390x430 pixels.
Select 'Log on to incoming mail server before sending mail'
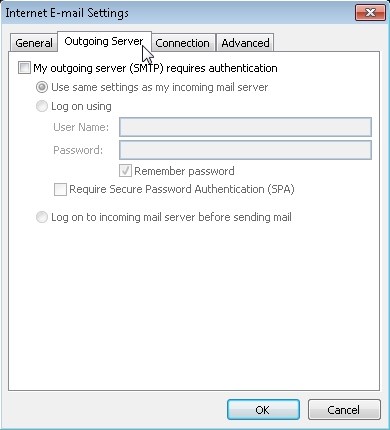(x=42, y=217)
